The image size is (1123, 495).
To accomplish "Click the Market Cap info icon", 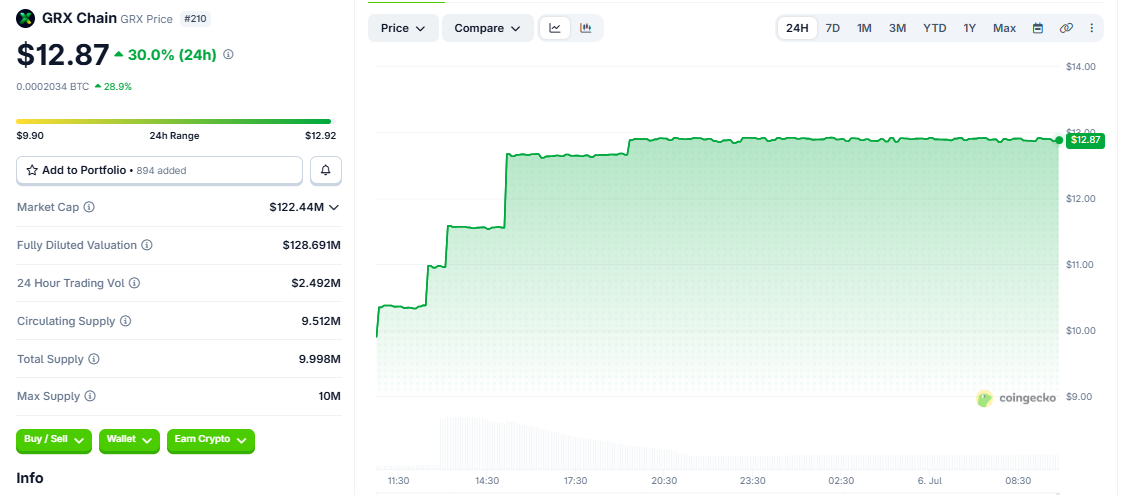I will point(89,207).
